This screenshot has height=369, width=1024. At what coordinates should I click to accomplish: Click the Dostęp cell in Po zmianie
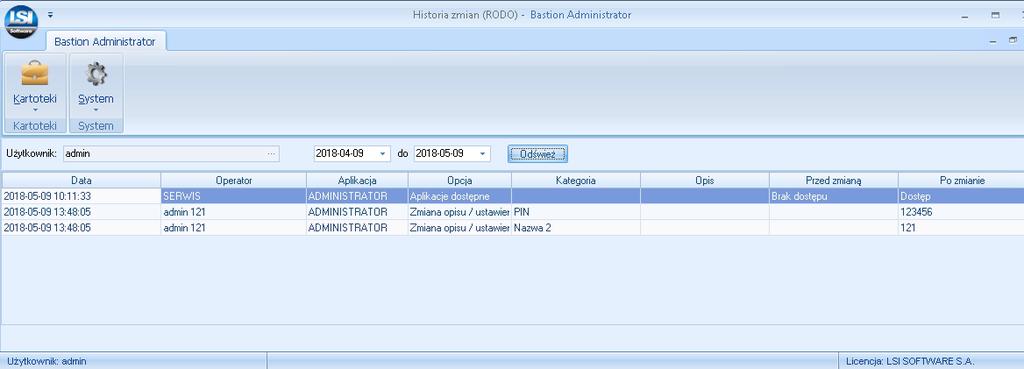pyautogui.click(x=961, y=196)
